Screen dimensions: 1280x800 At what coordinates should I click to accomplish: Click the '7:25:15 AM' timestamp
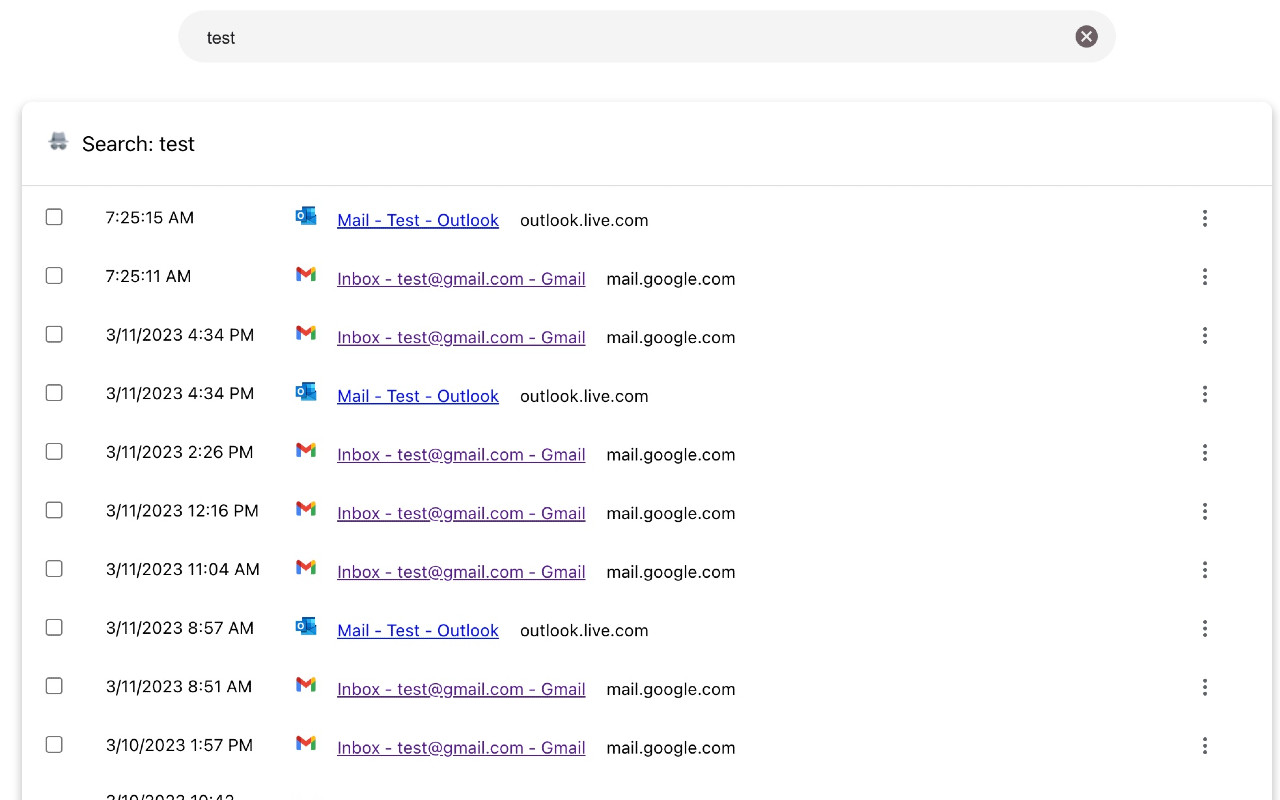point(150,217)
